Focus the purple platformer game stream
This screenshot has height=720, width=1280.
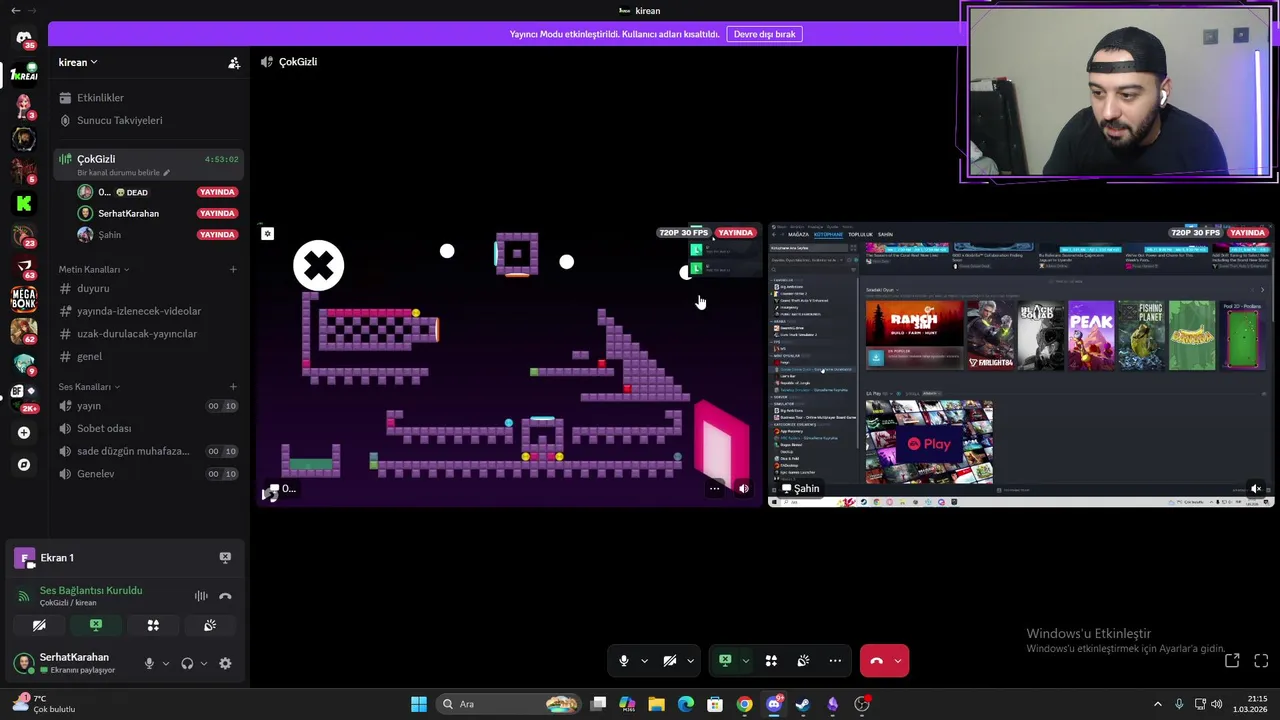(x=509, y=365)
